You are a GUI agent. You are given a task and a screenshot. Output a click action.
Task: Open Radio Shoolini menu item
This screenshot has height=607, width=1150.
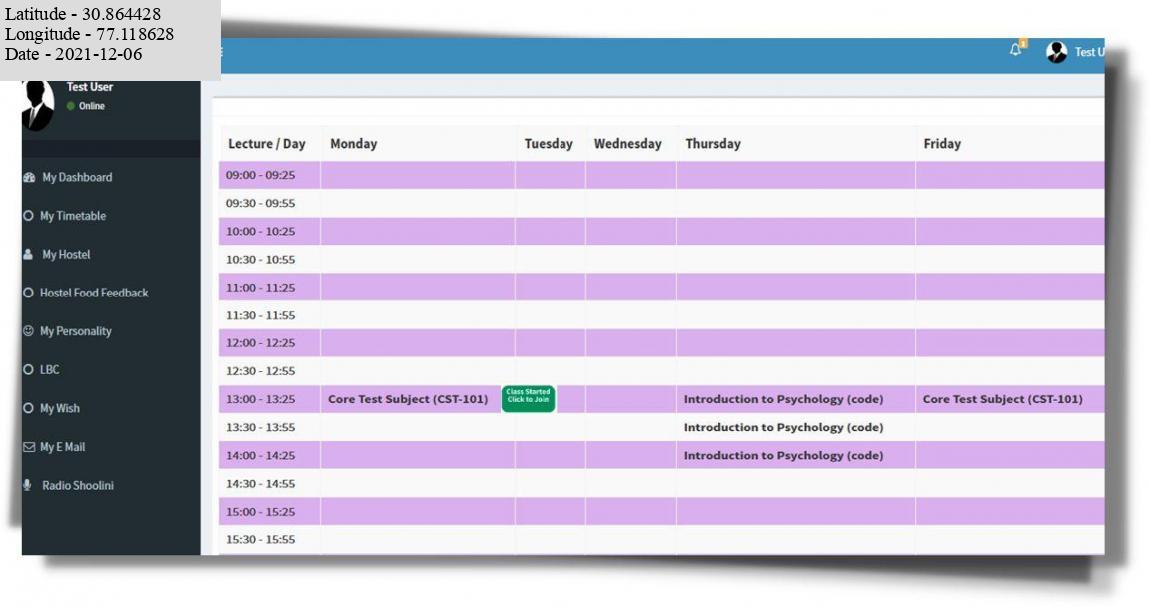(x=78, y=485)
